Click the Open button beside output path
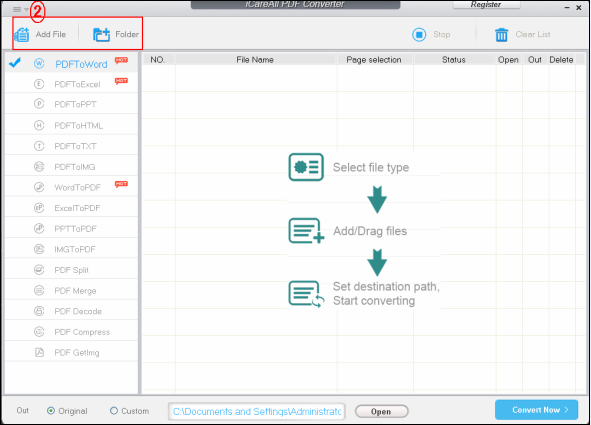Image resolution: width=591 pixels, height=425 pixels. click(x=381, y=411)
